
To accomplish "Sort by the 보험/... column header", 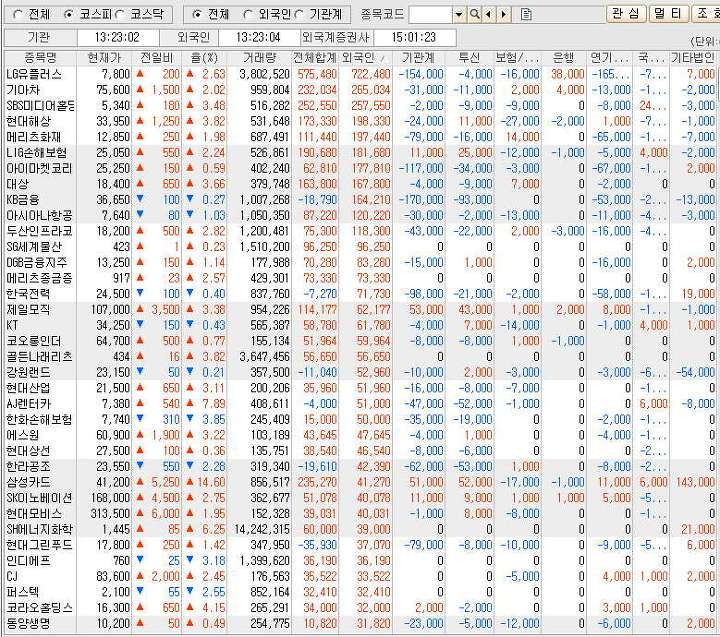I will coord(518,58).
